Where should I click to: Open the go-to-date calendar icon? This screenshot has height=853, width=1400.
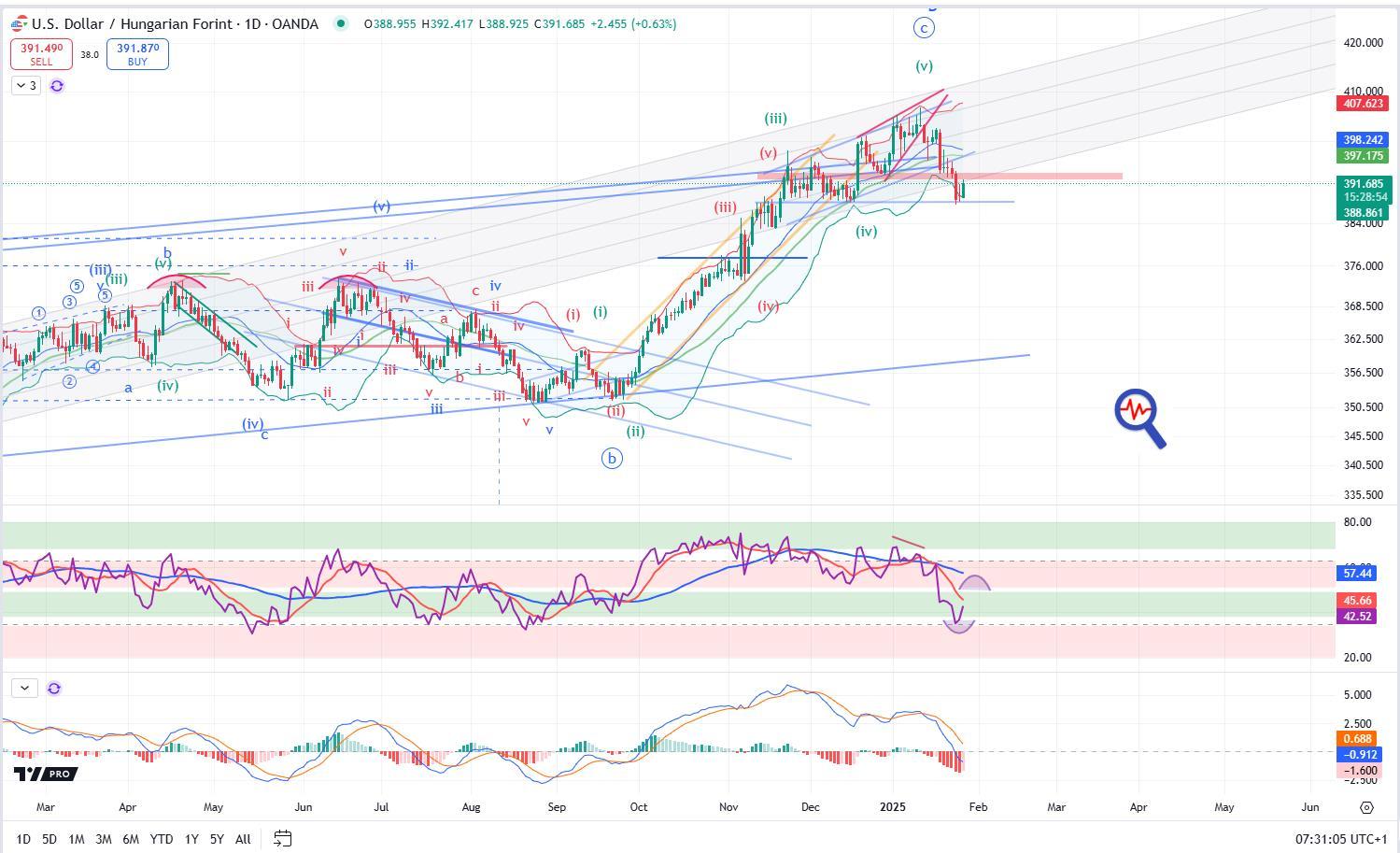[283, 838]
